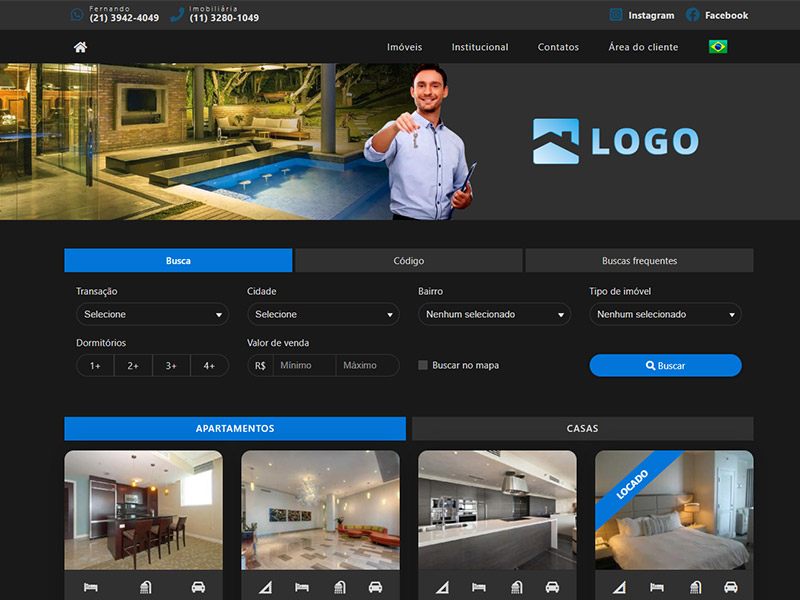Viewport: 800px width, 600px height.
Task: Open the modern kitchen apartment photo
Action: 497,510
